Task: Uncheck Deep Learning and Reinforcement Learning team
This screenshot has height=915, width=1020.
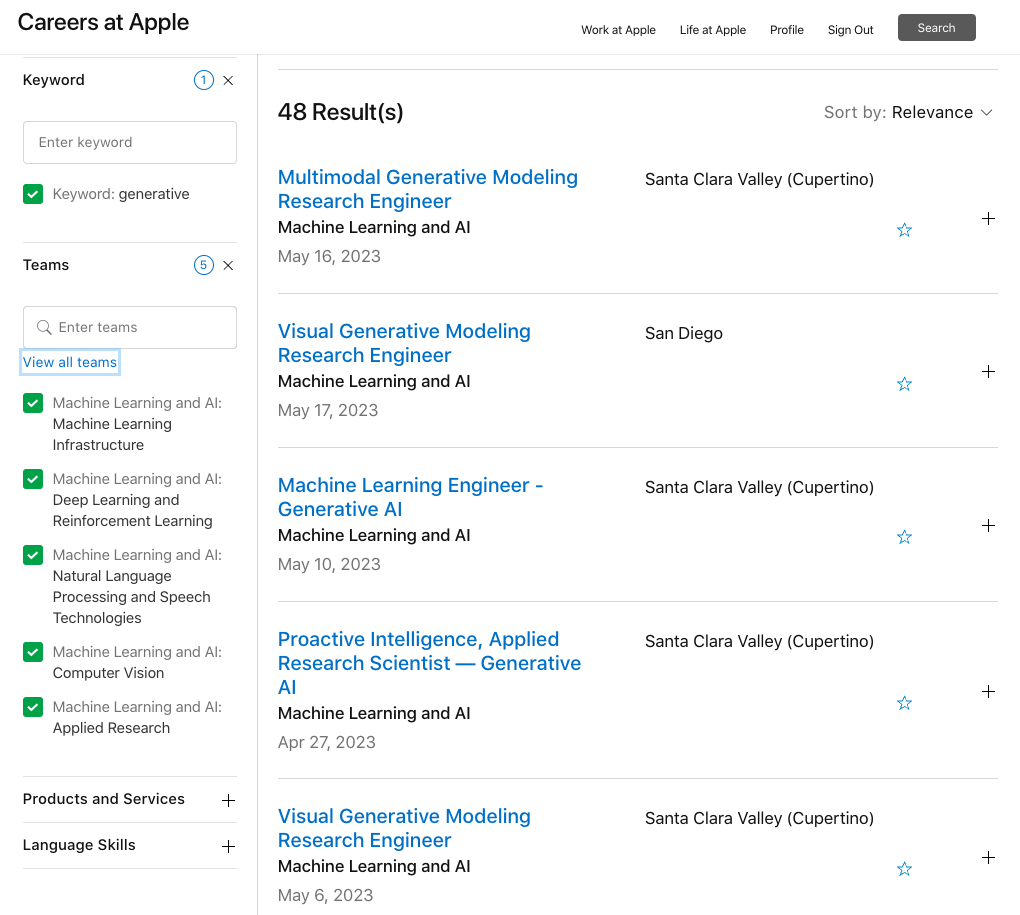Action: click(33, 479)
